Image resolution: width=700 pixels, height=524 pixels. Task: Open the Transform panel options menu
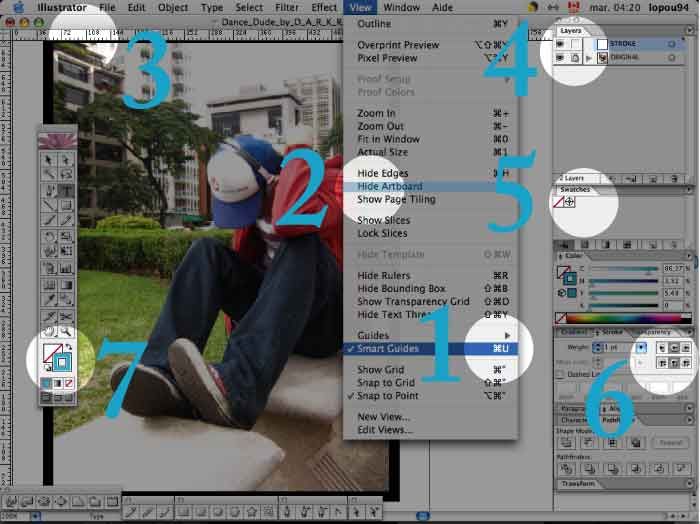coord(690,483)
